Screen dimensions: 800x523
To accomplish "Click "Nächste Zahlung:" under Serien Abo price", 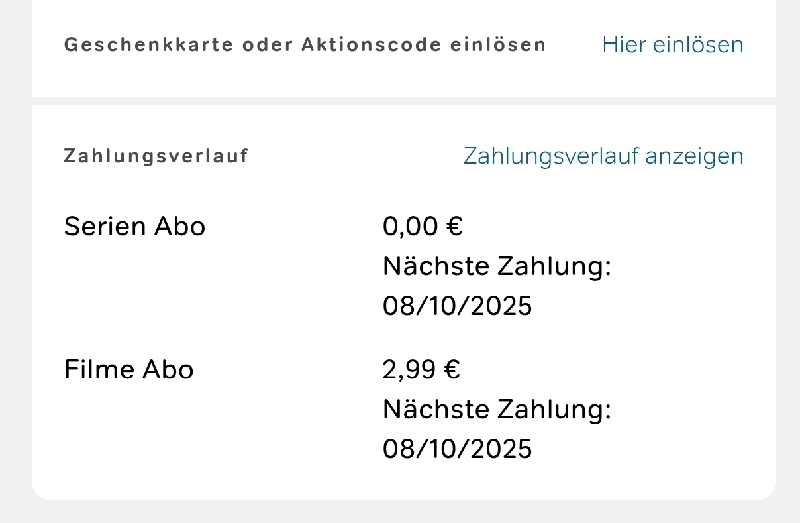I will click(496, 267).
